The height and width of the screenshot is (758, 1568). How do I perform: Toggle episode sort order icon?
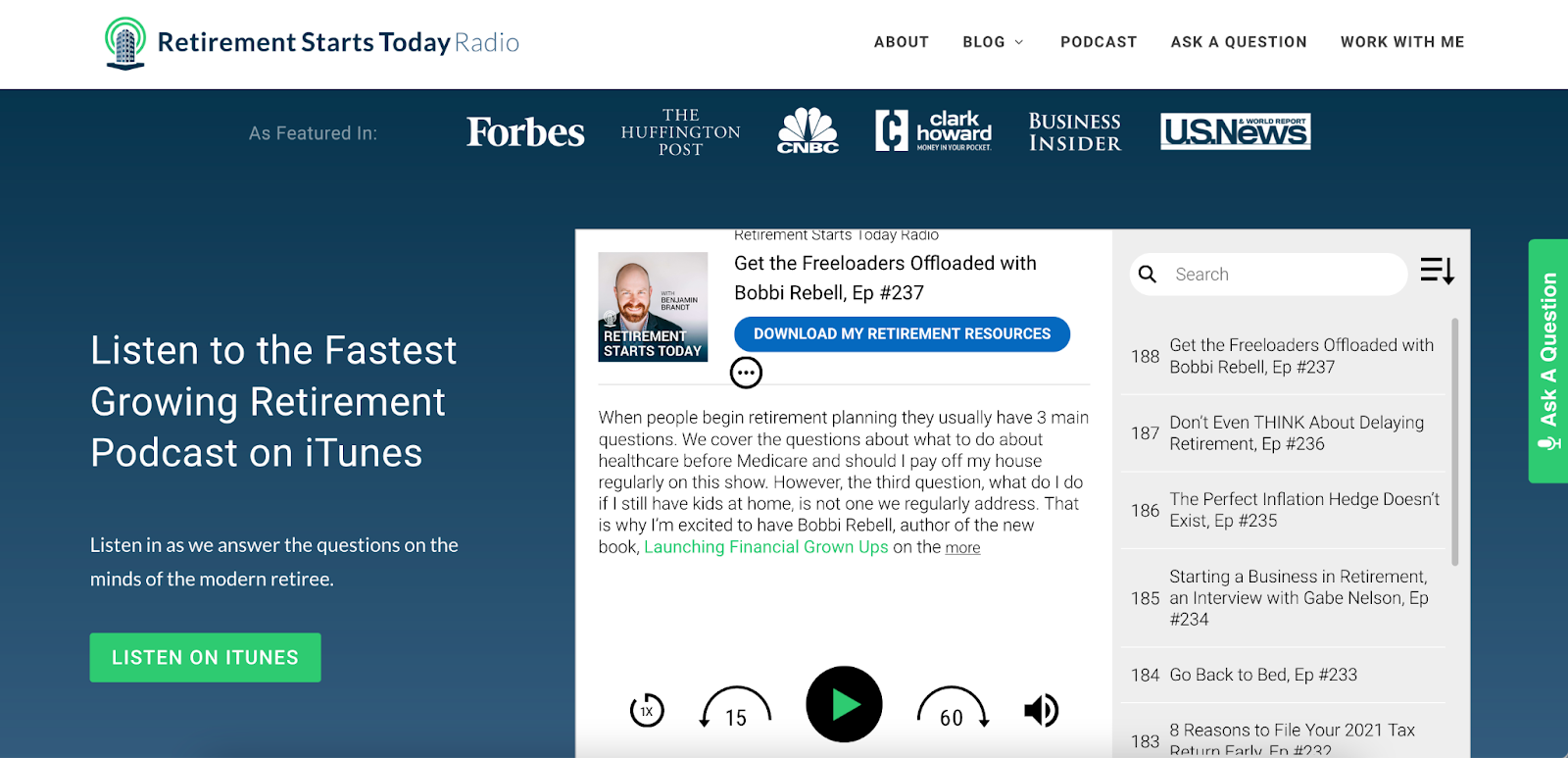tap(1437, 271)
